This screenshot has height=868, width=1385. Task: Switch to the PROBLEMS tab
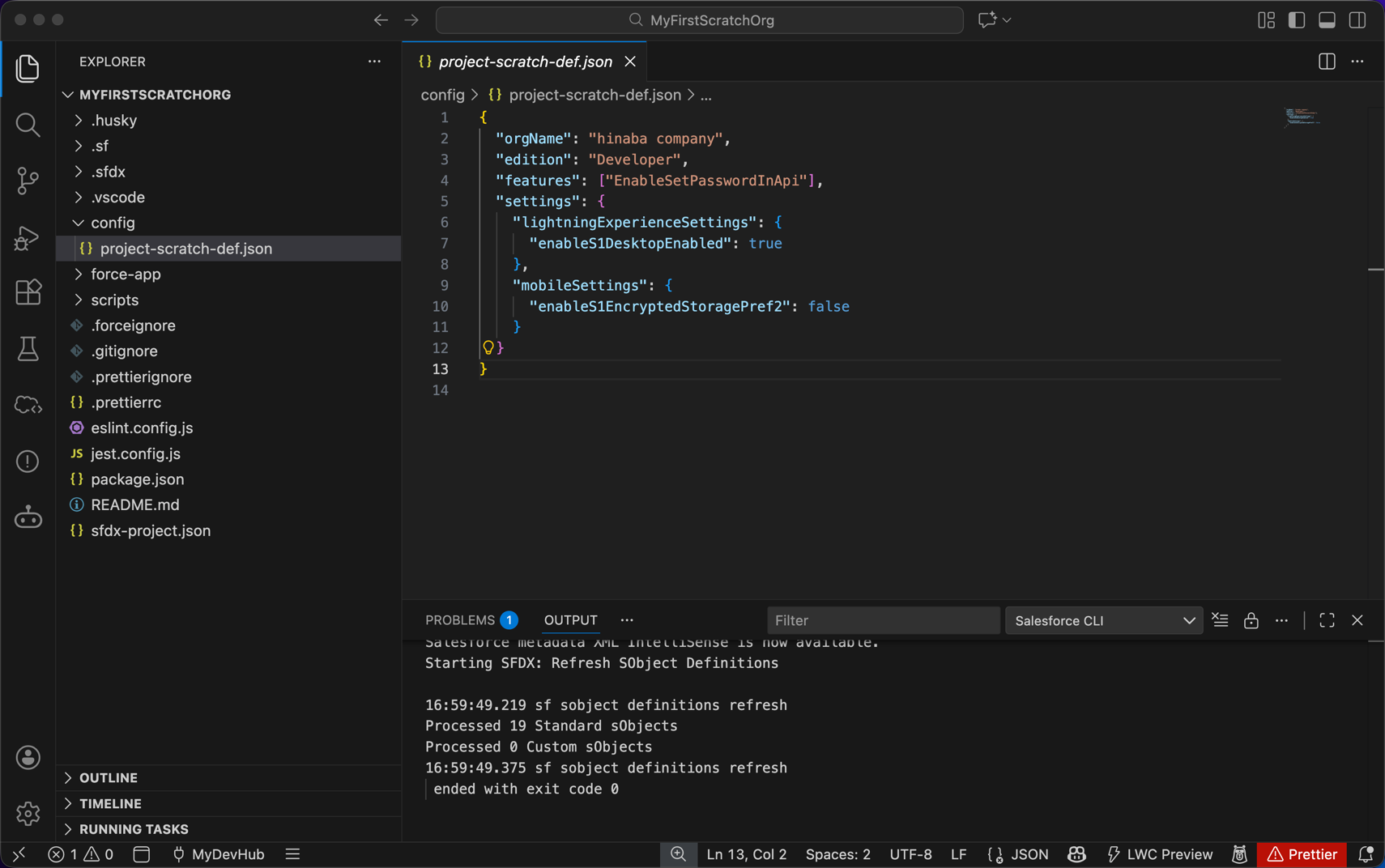click(460, 620)
